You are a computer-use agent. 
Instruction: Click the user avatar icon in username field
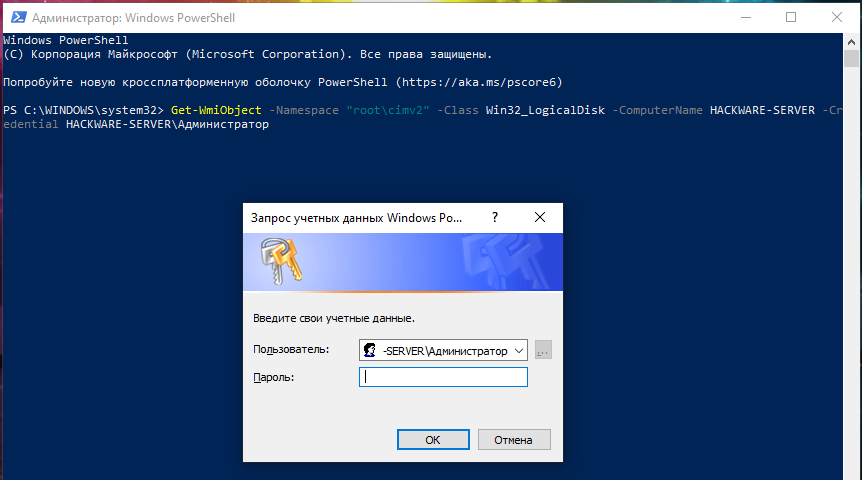click(370, 351)
